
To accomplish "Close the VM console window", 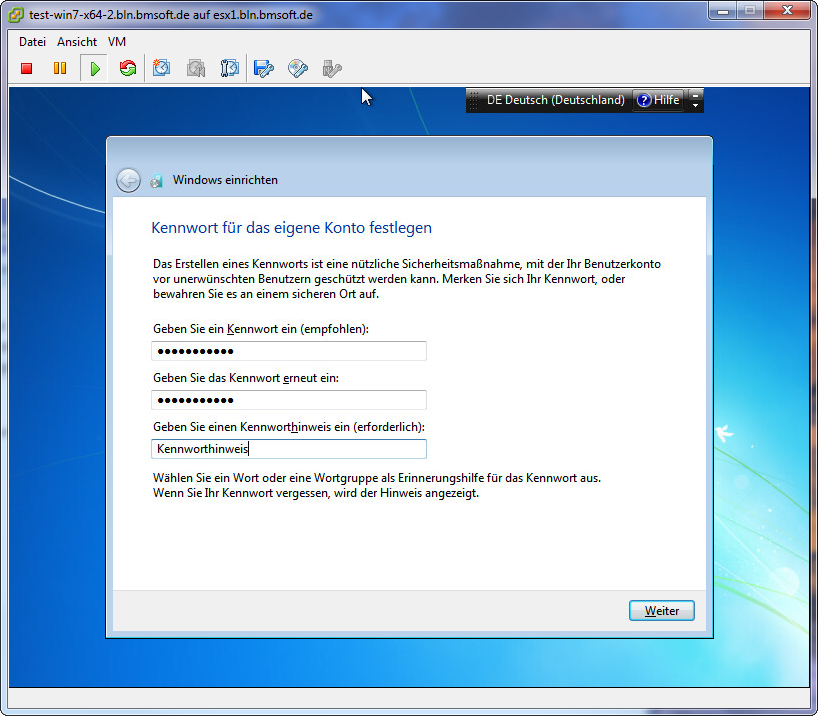I will 787,11.
